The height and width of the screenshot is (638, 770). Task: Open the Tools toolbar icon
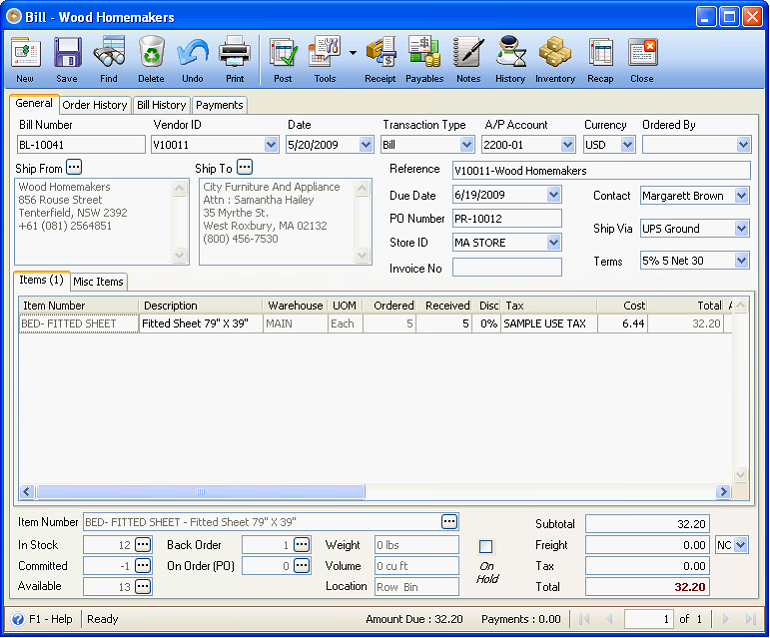pyautogui.click(x=325, y=59)
